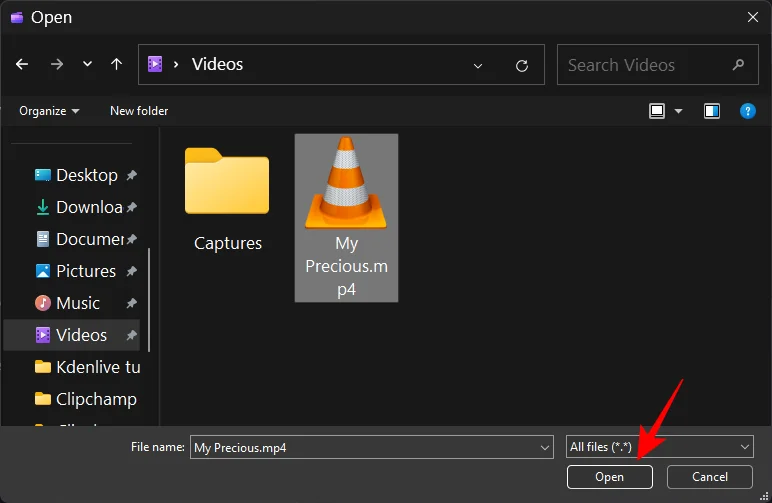Expand the recent locations chevron
The height and width of the screenshot is (503, 772).
[x=88, y=64]
